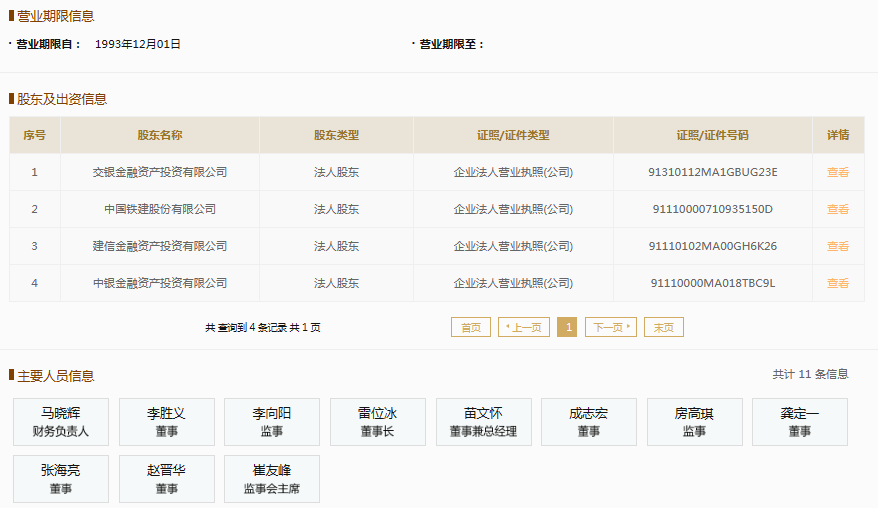Select 李胜义 董事 card
The width and height of the screenshot is (878, 508).
(x=167, y=422)
